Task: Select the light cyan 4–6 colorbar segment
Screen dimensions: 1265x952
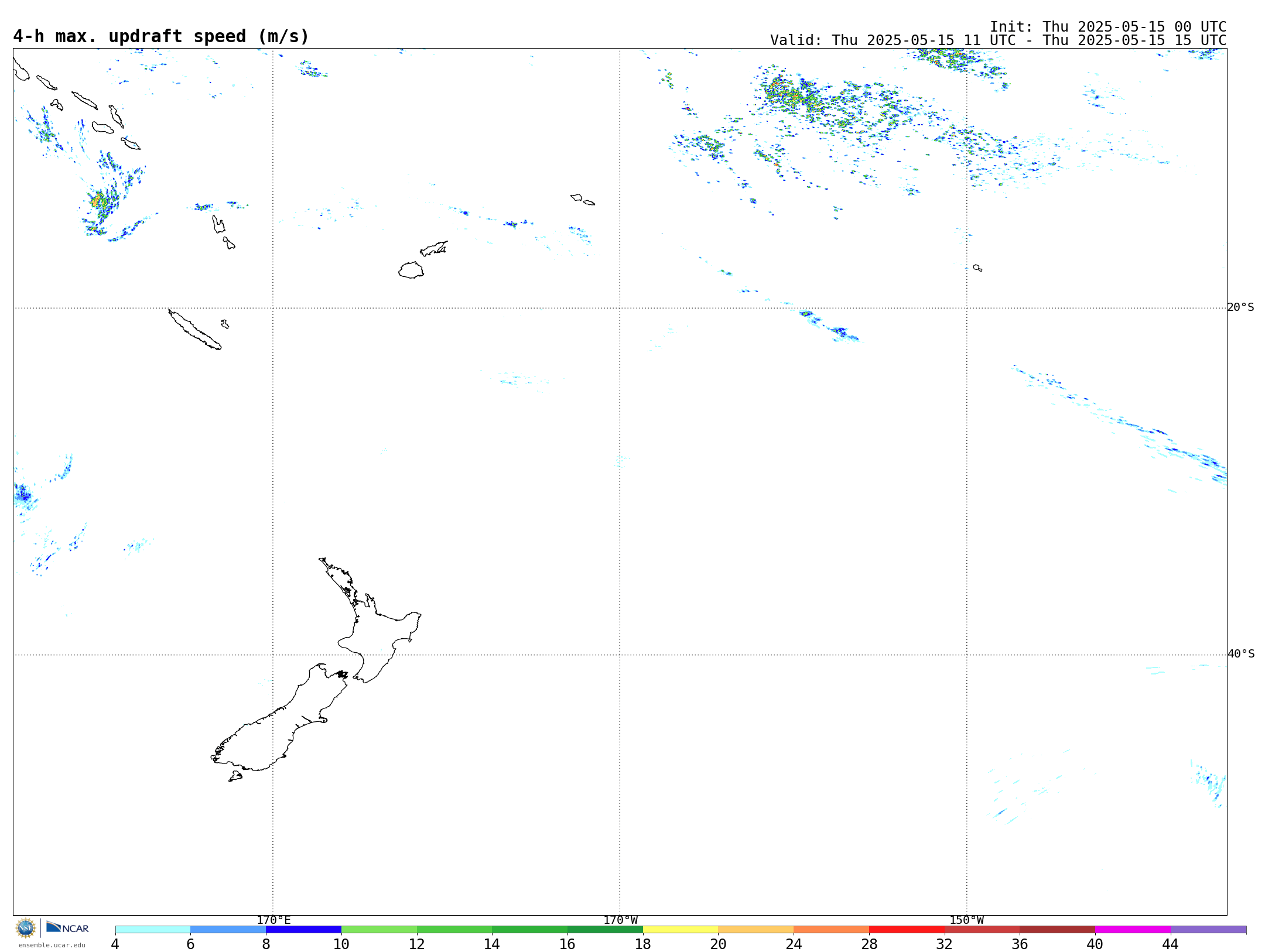Action: (x=153, y=929)
